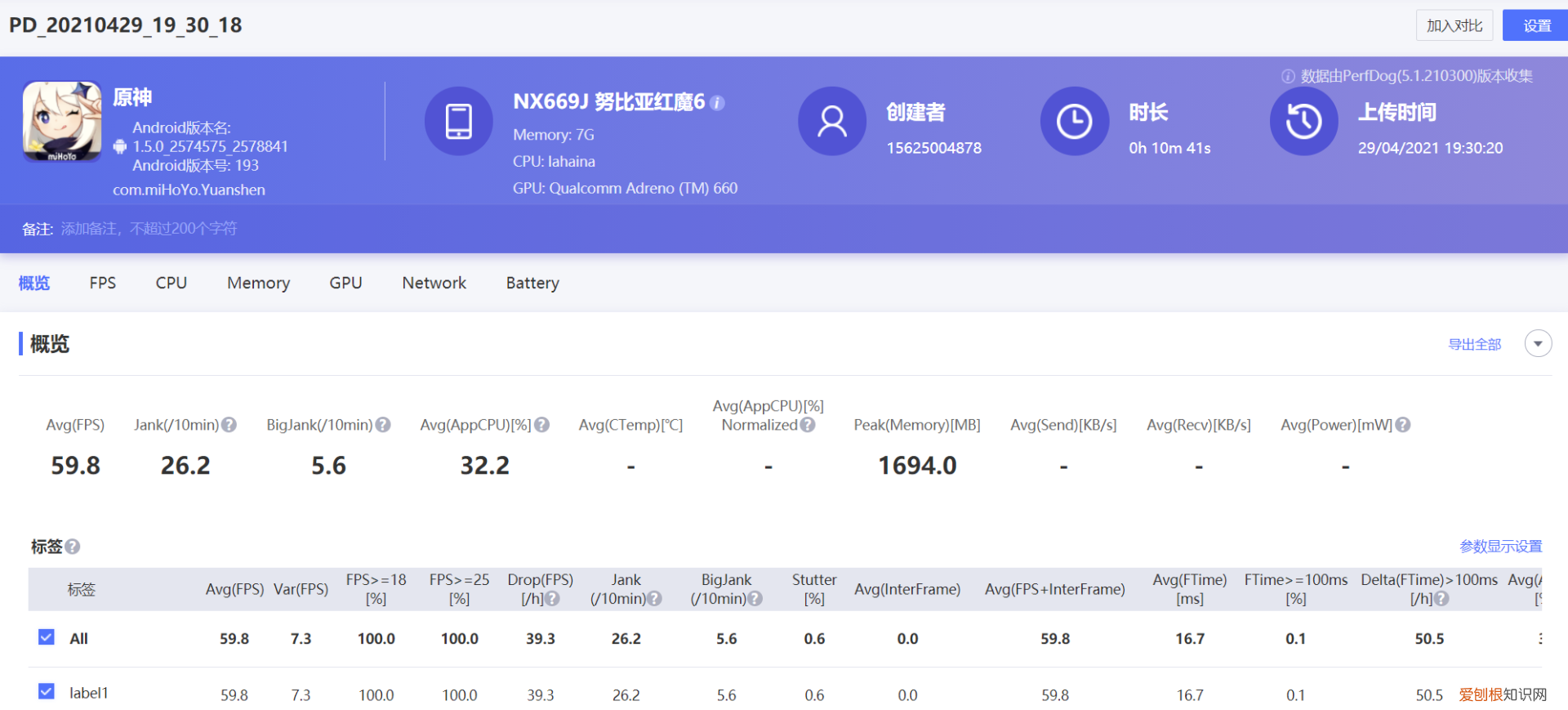
Task: Open help icon next to Jank(/10min) summary
Action: pos(229,425)
